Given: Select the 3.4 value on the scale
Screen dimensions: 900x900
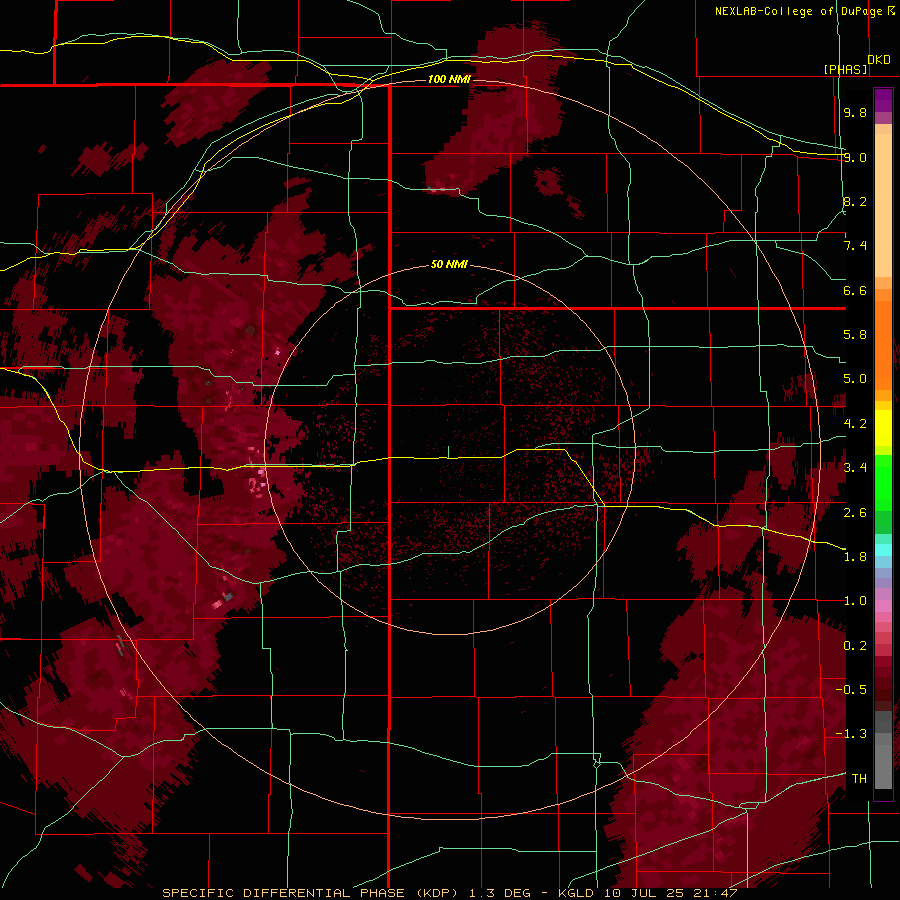Looking at the screenshot, I should click(855, 468).
